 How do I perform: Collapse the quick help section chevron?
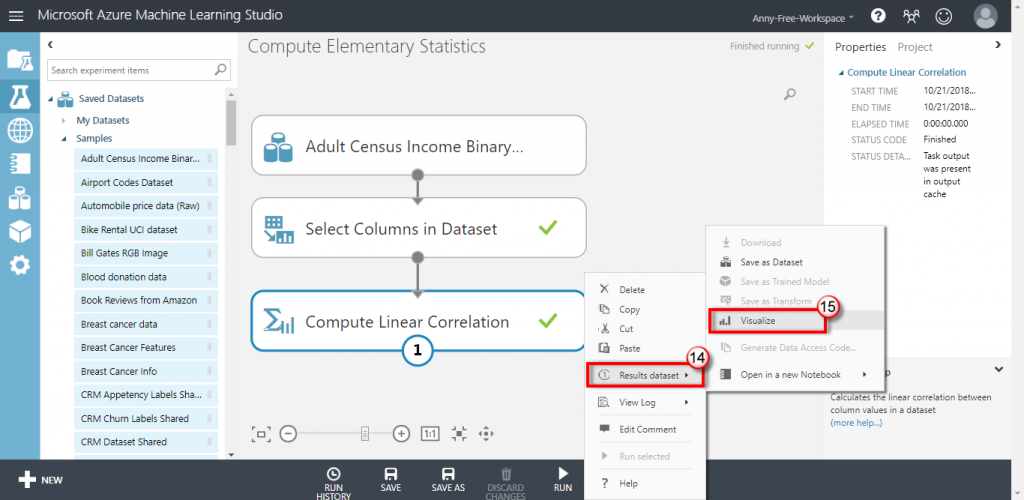click(x=999, y=369)
